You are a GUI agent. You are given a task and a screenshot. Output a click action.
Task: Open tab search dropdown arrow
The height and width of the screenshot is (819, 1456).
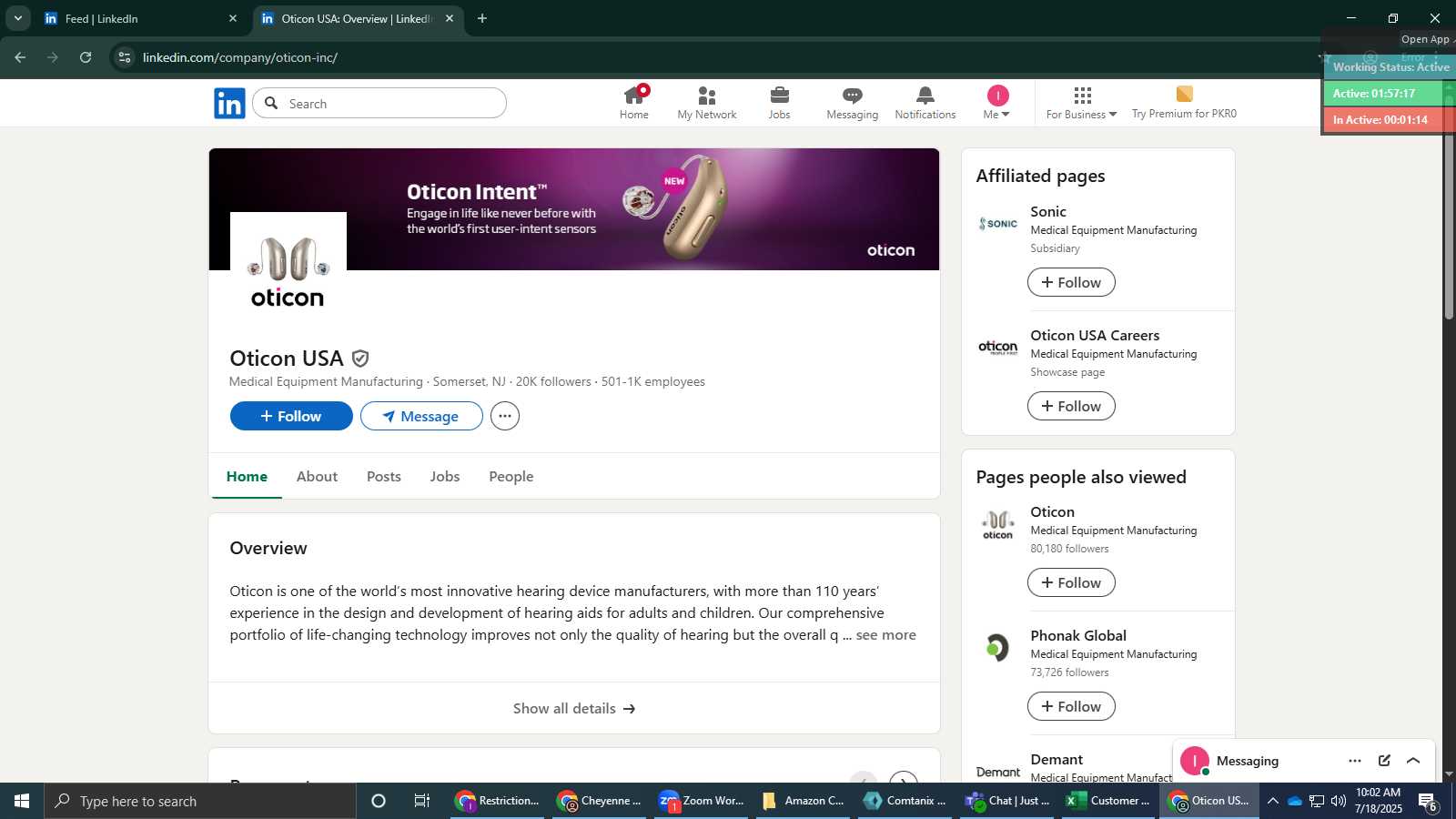coord(17,18)
